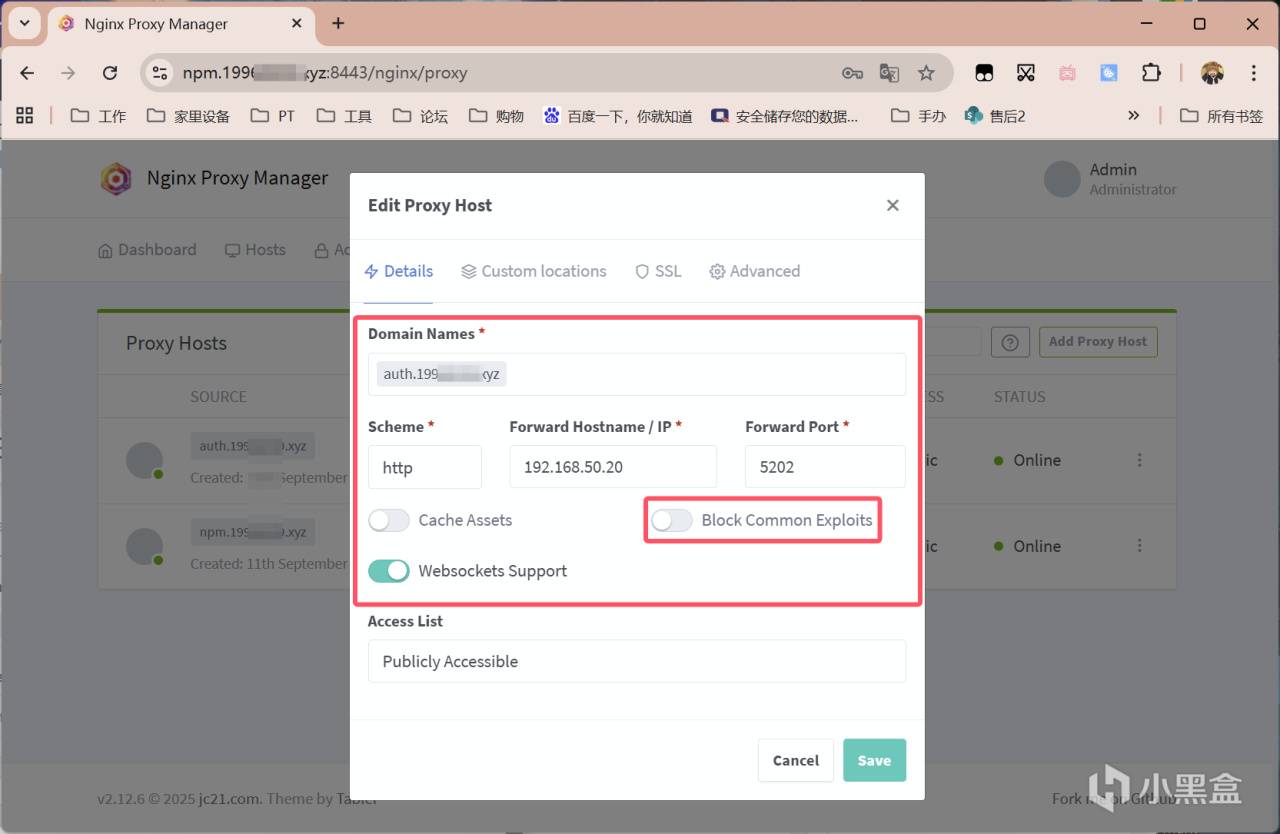The image size is (1280, 834).
Task: Focus the Forward Hostname / IP field
Action: (613, 467)
